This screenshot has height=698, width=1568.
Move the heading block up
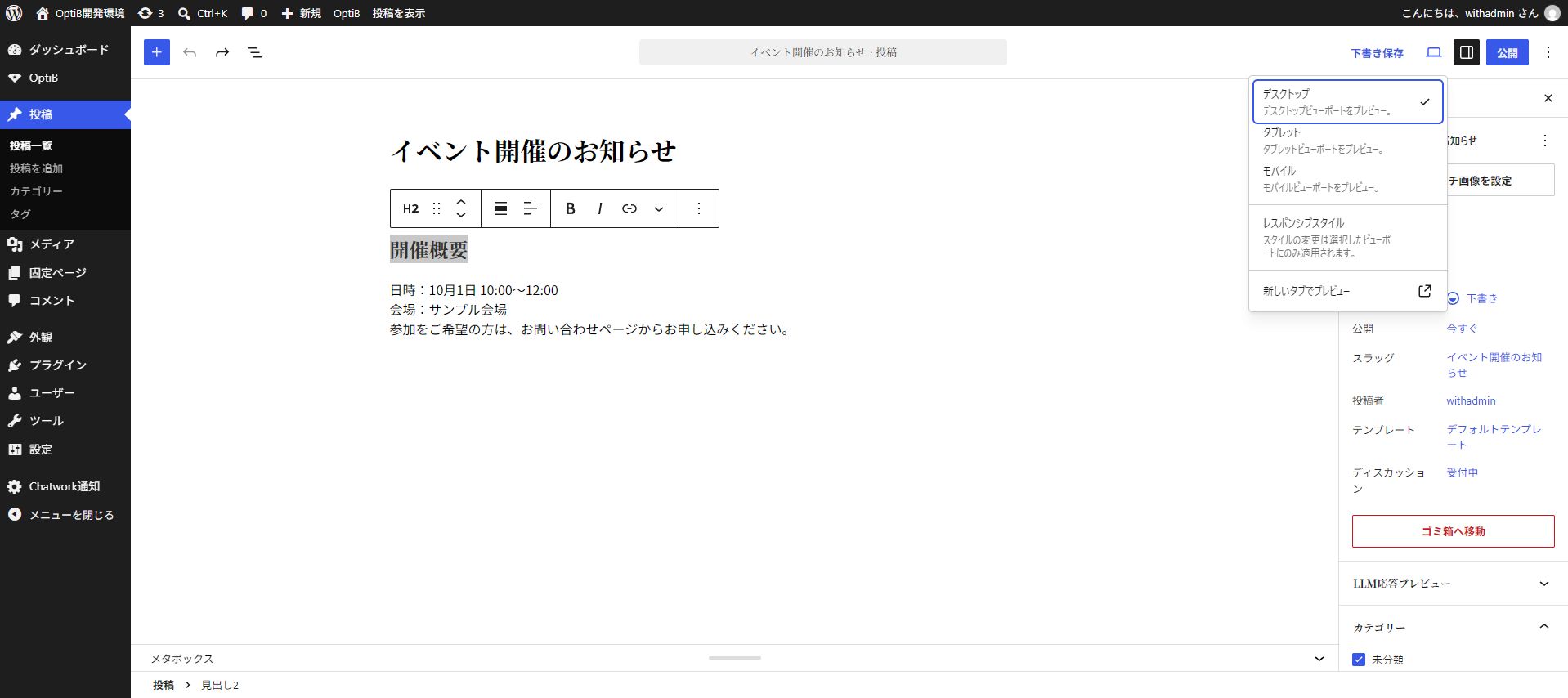pos(461,201)
